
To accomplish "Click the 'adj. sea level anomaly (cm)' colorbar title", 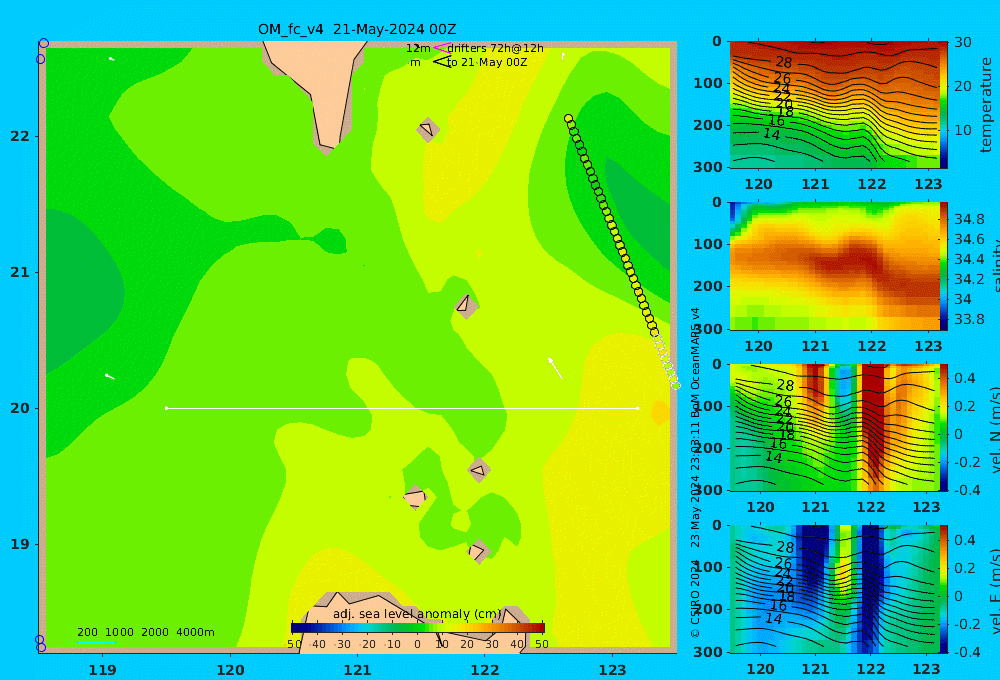I will (417, 614).
